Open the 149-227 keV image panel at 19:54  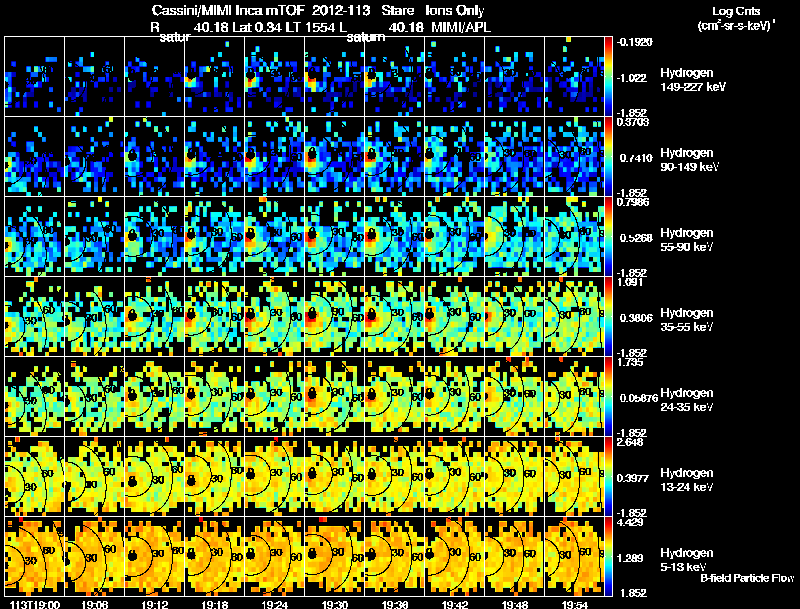coord(574,77)
